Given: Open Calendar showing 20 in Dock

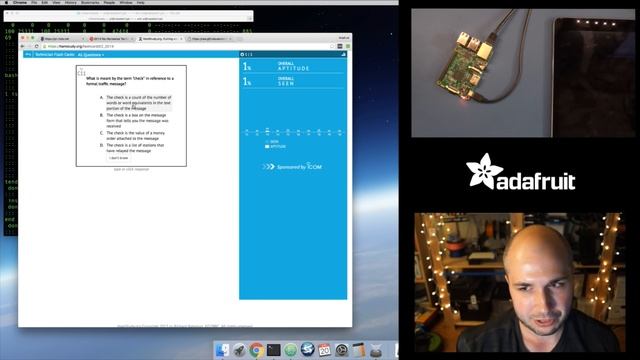Looking at the screenshot, I should click(x=324, y=350).
